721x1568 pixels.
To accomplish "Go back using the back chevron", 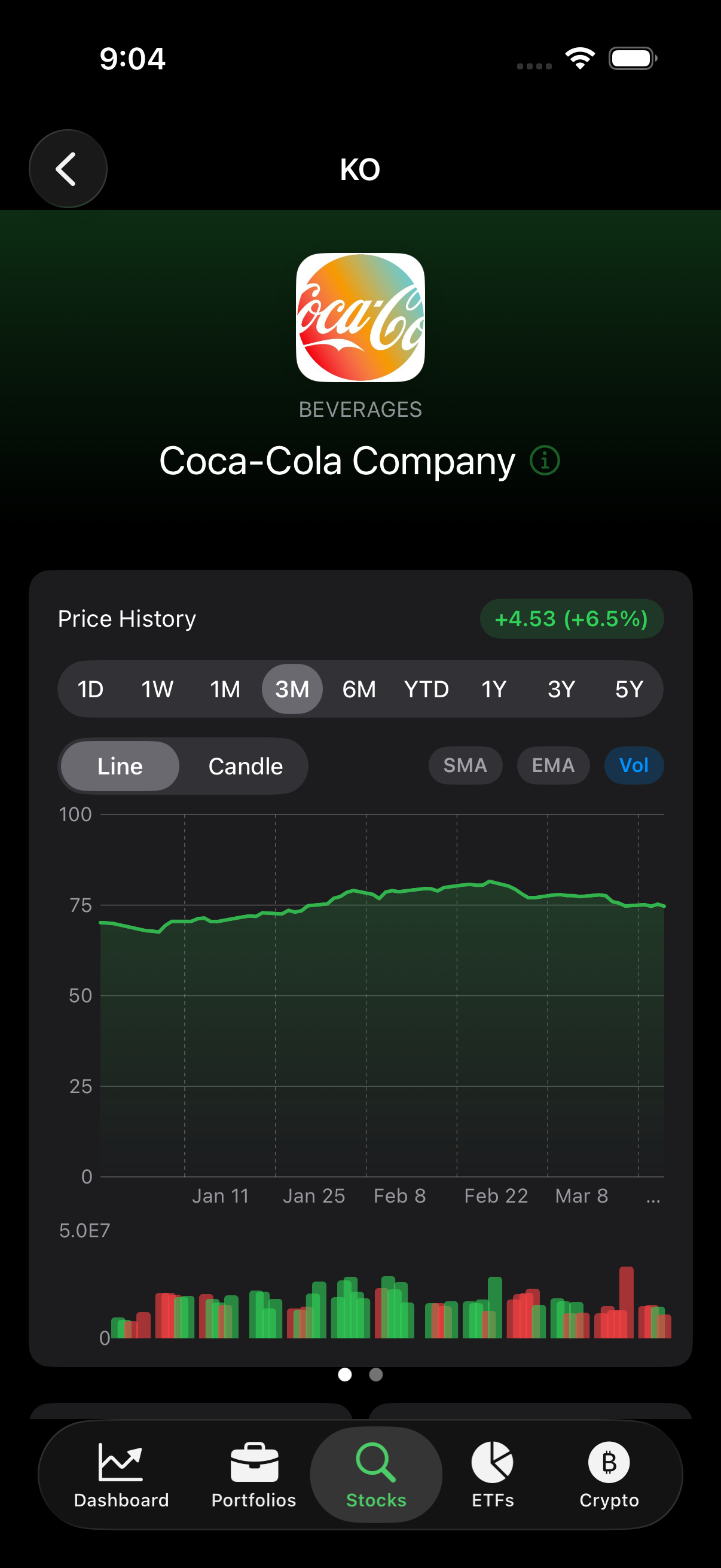I will 68,169.
